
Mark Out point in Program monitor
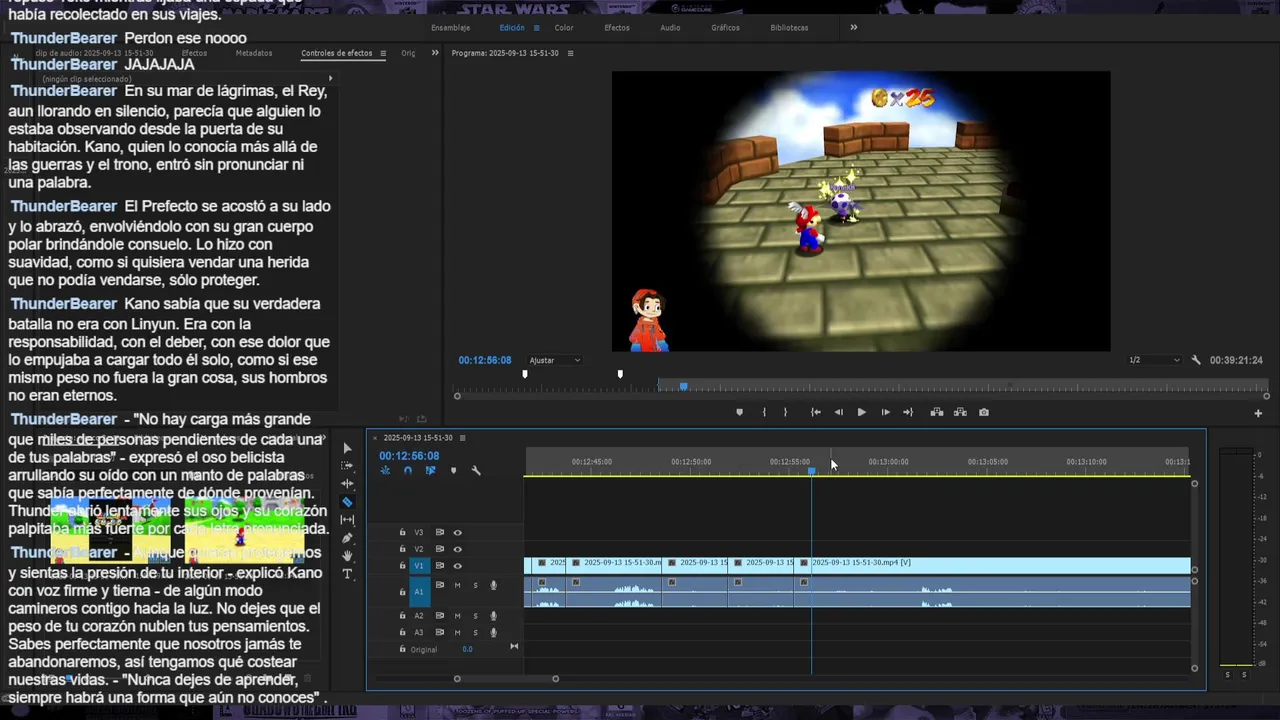785,412
